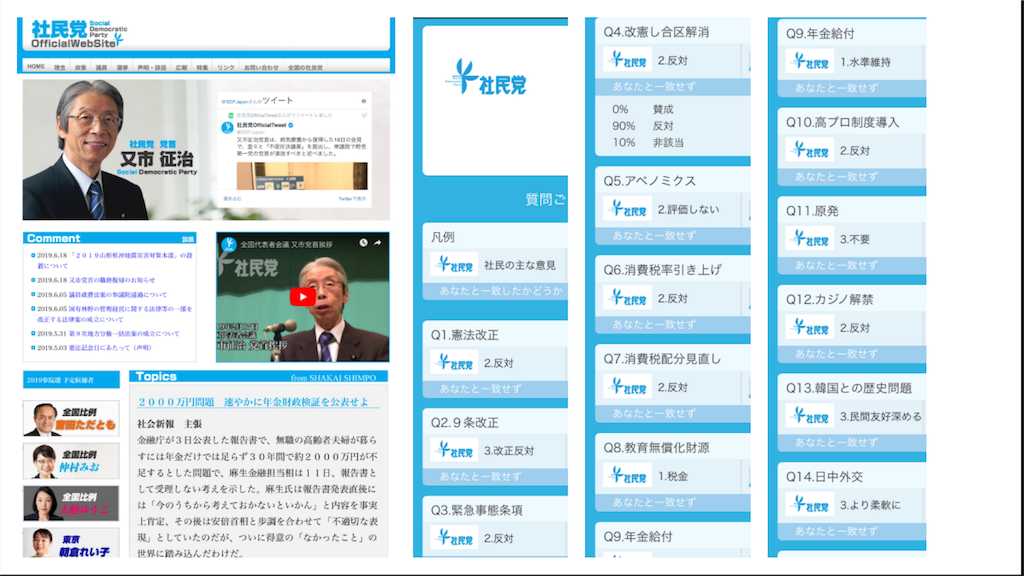Image resolution: width=1024 pixels, height=576 pixels.
Task: Select the 2.評価しない answer under Q5.アベノミクス
Action: 688,209
